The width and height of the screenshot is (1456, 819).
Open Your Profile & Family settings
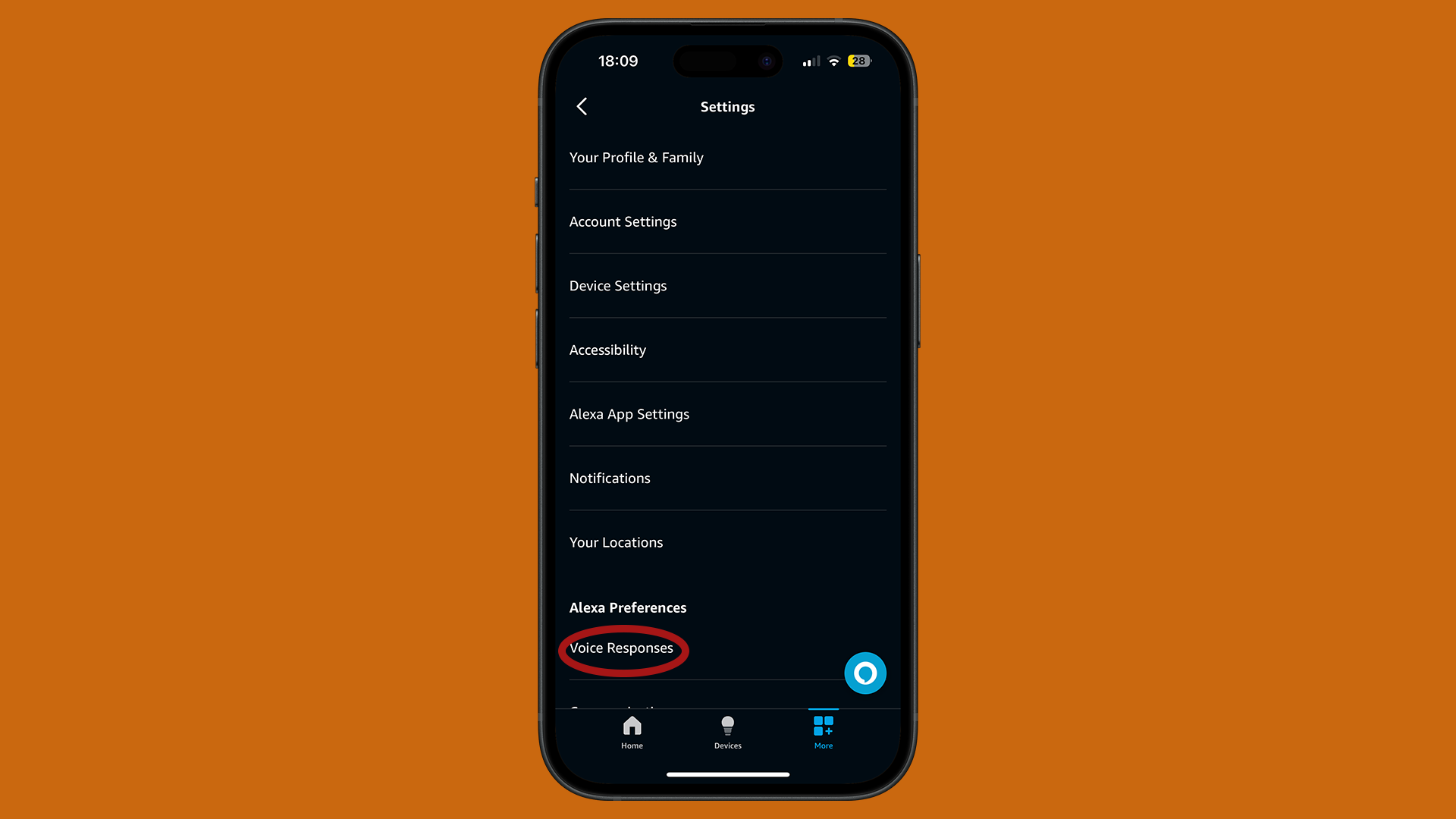point(636,157)
